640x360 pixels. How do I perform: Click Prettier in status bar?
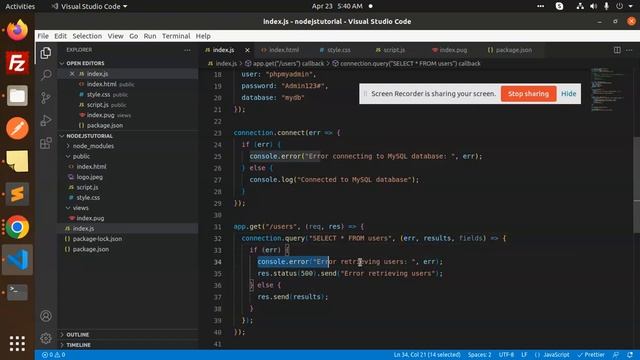591,355
